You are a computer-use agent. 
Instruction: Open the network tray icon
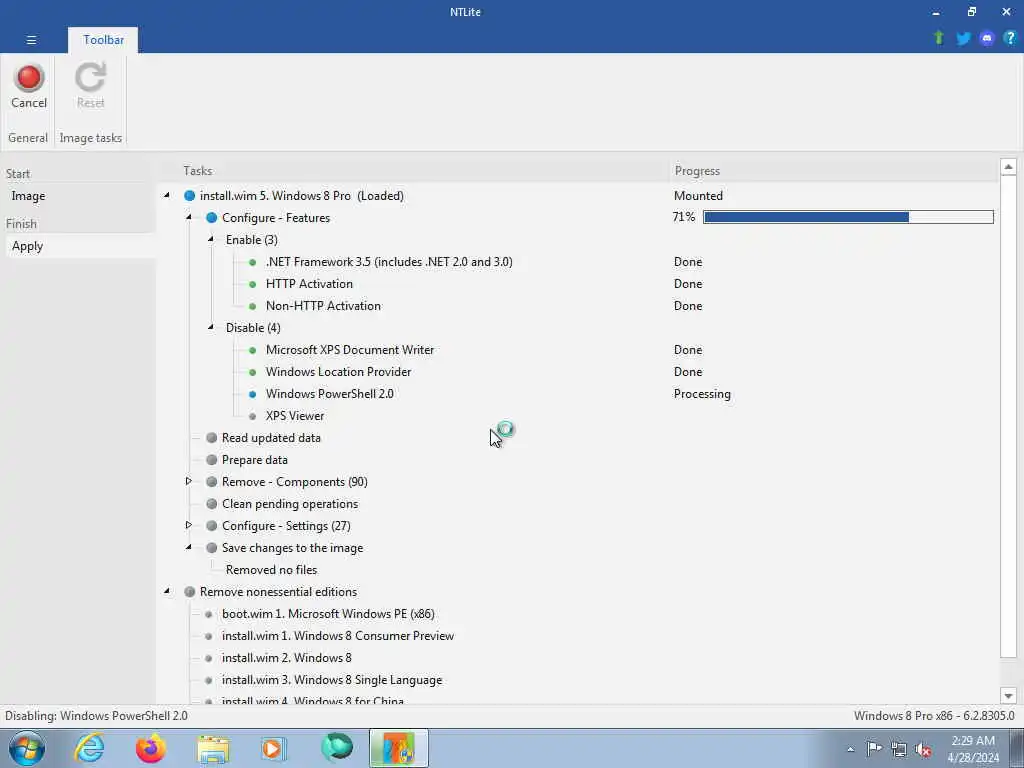click(x=899, y=749)
